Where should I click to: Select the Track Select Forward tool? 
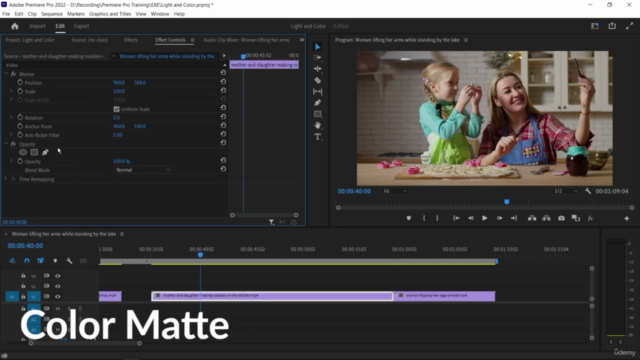click(x=318, y=58)
